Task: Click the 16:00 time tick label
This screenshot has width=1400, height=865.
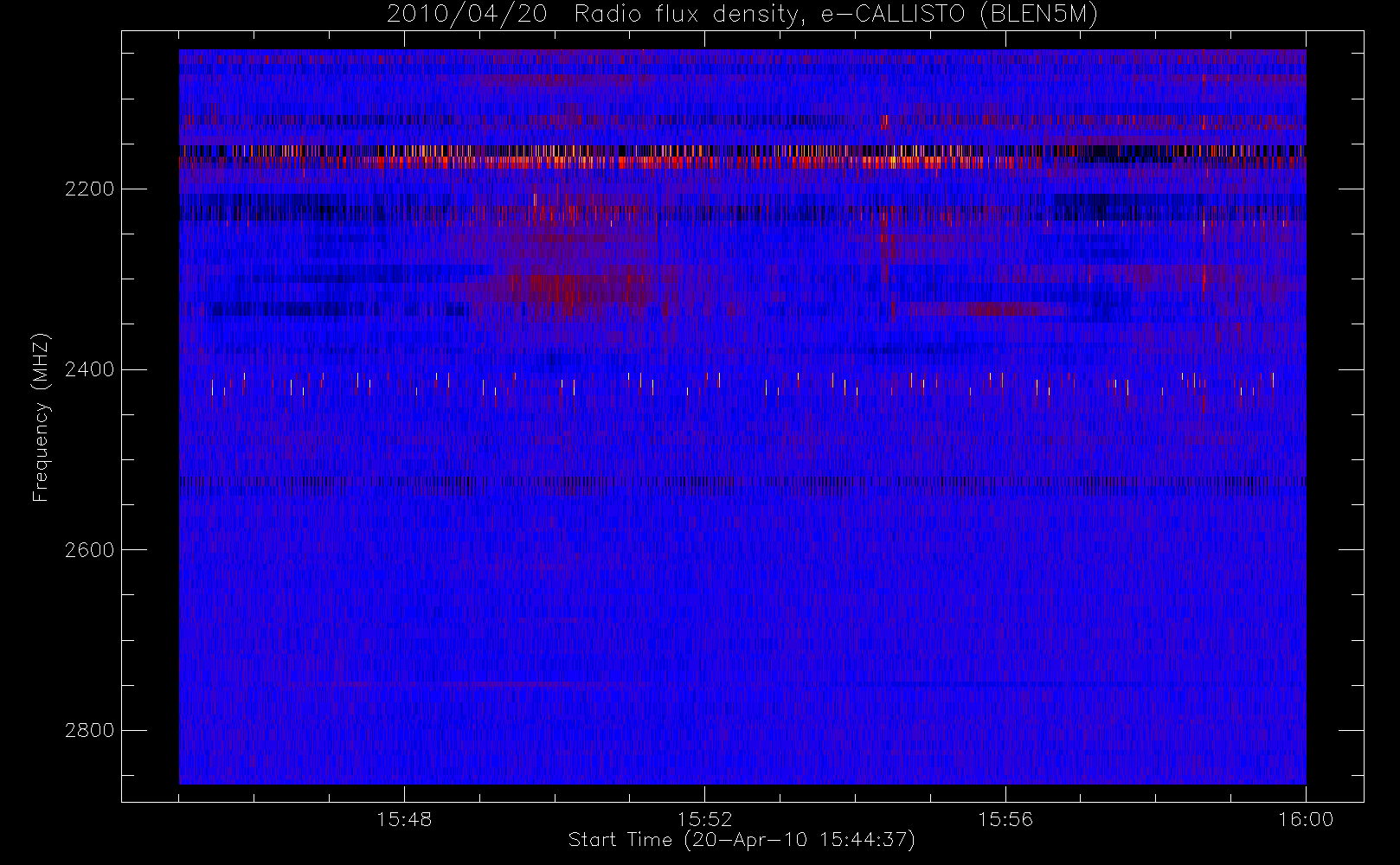Action: (x=1306, y=819)
